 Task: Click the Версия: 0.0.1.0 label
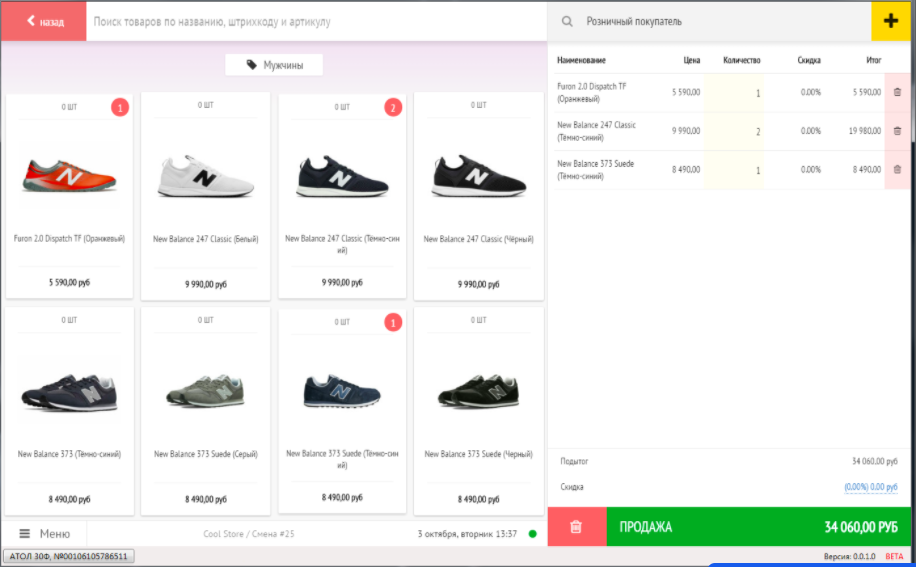click(x=849, y=556)
